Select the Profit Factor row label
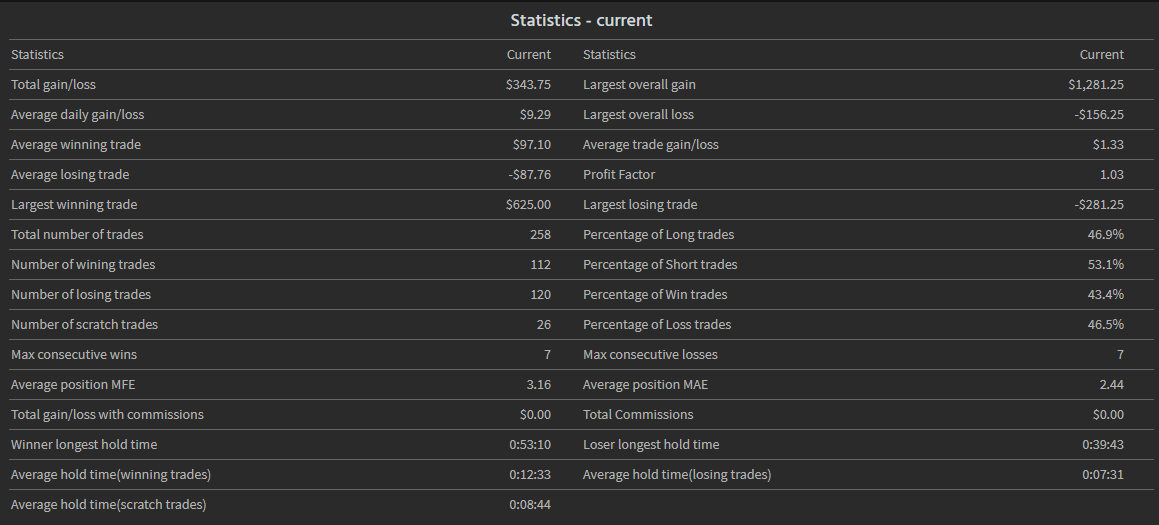The height and width of the screenshot is (525, 1159). pyautogui.click(x=619, y=175)
